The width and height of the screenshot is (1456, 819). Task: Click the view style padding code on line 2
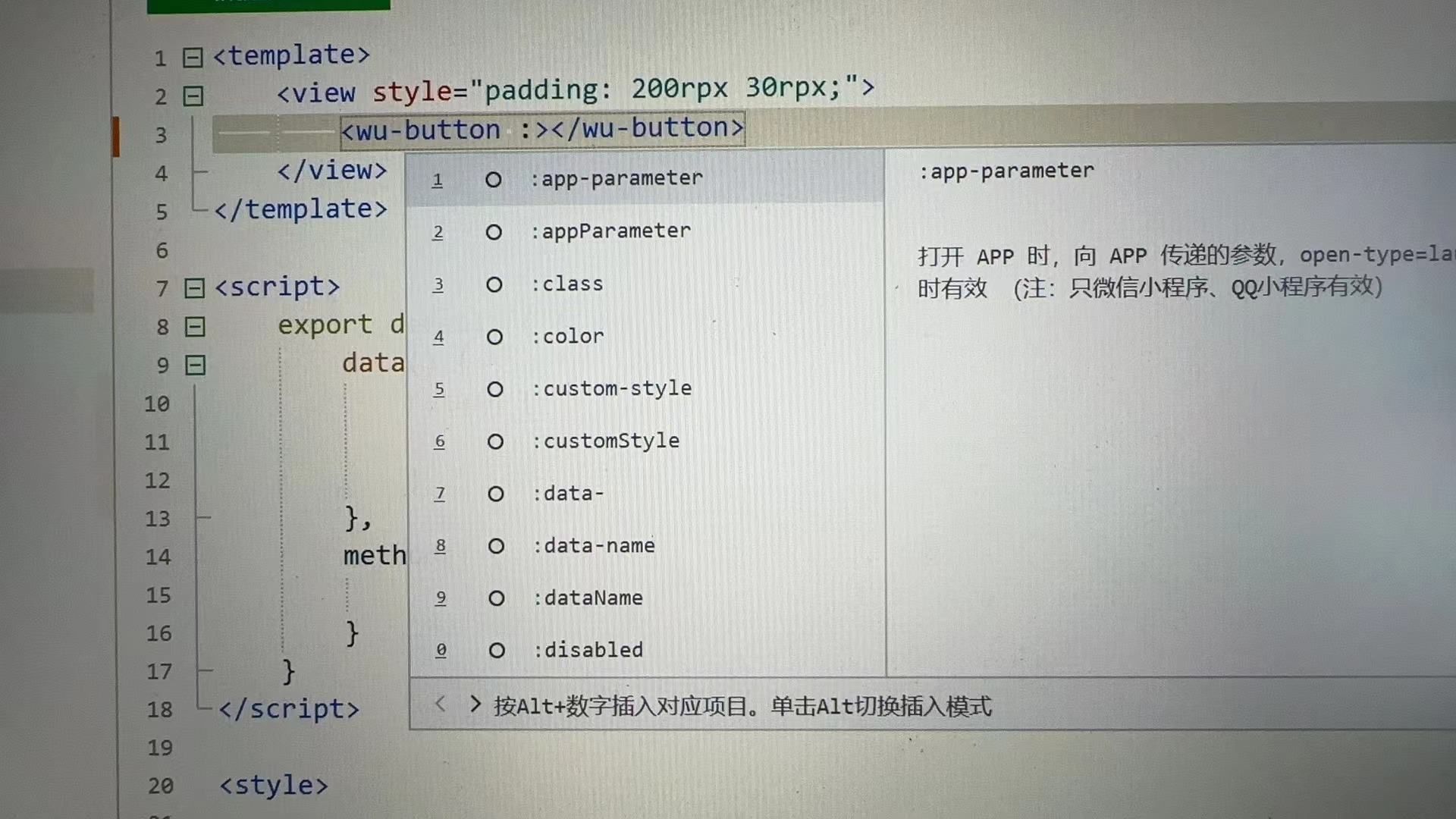[576, 90]
